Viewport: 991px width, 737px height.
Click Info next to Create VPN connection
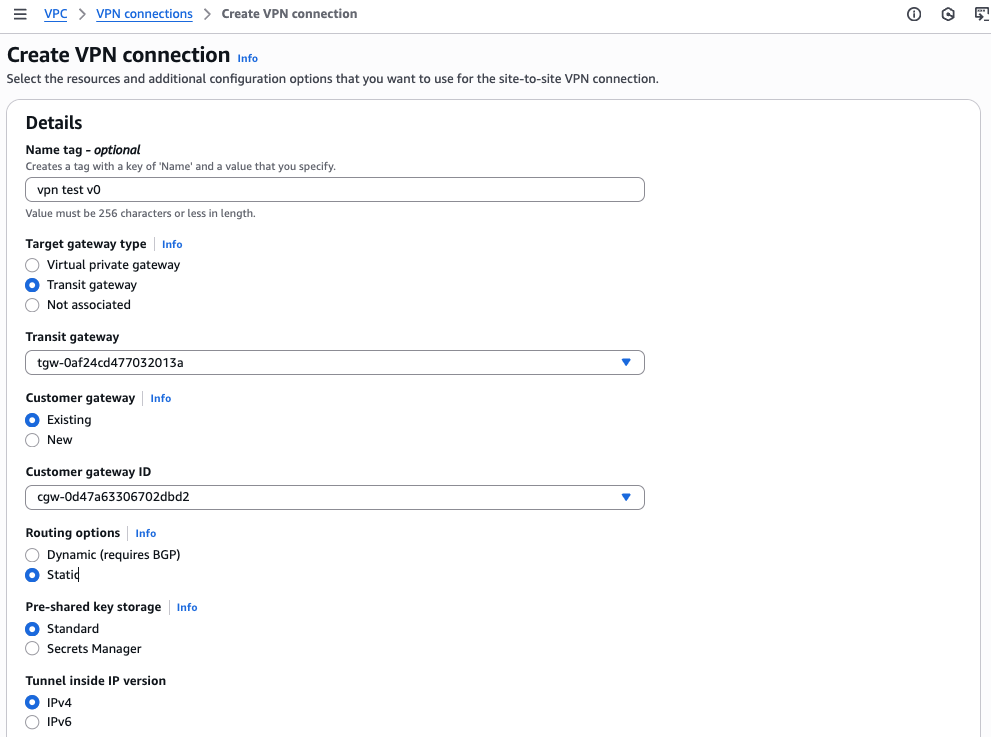click(247, 58)
